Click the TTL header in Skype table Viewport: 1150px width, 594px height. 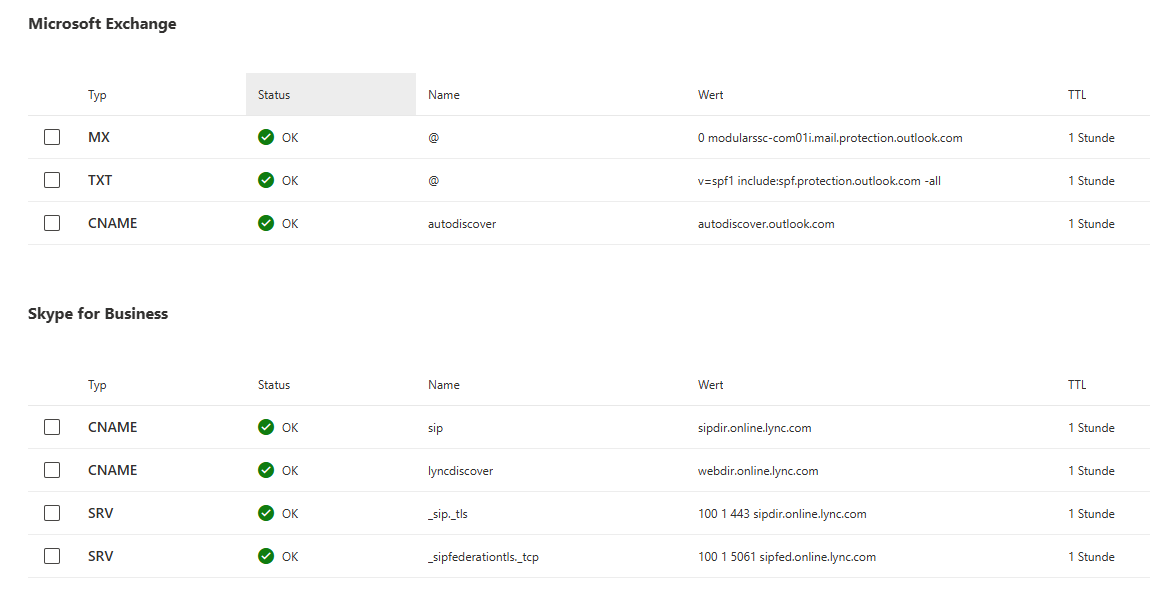point(1077,385)
